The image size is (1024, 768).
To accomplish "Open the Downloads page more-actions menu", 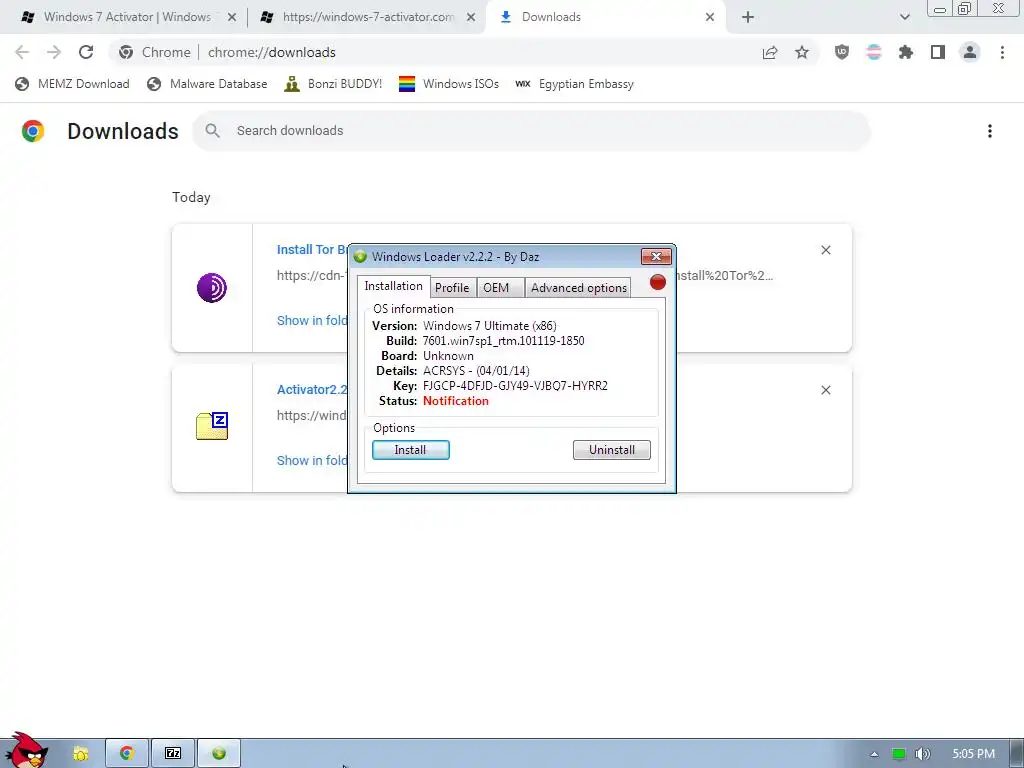I will (x=990, y=131).
